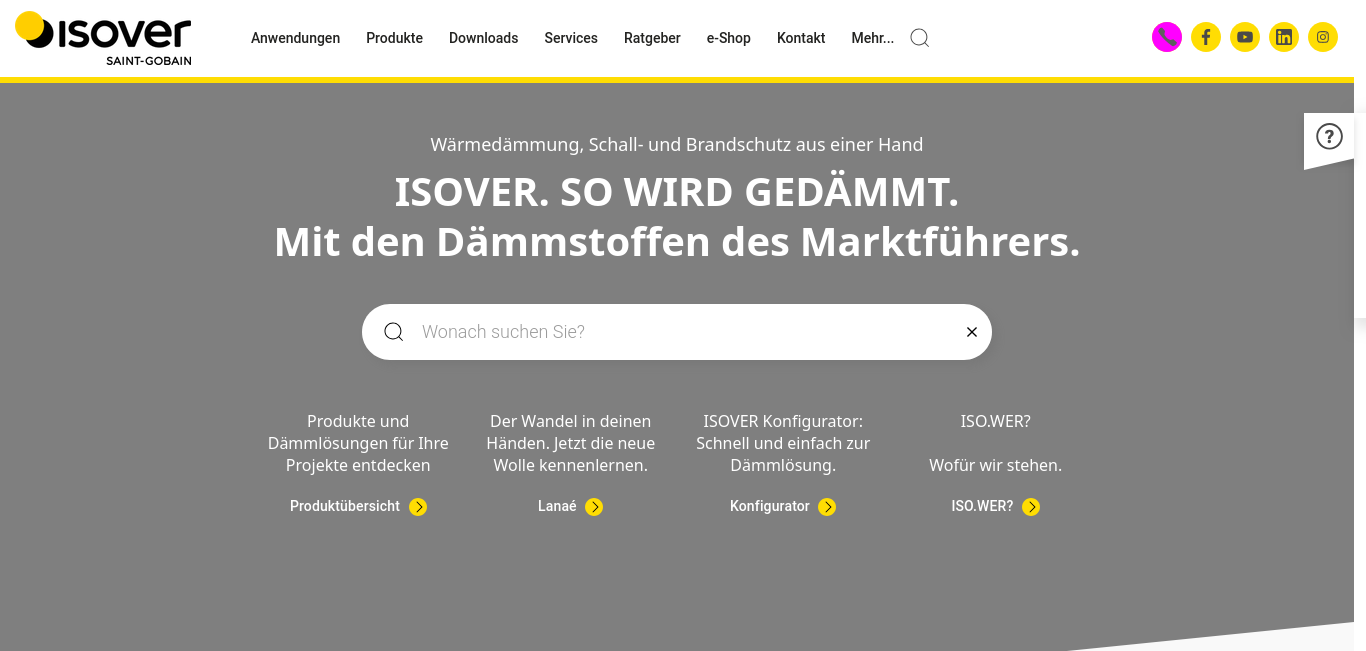This screenshot has height=651, width=1366.
Task: Click 'ISOVER. SO WIRD GEDÄMMT.' headline
Action: click(677, 192)
